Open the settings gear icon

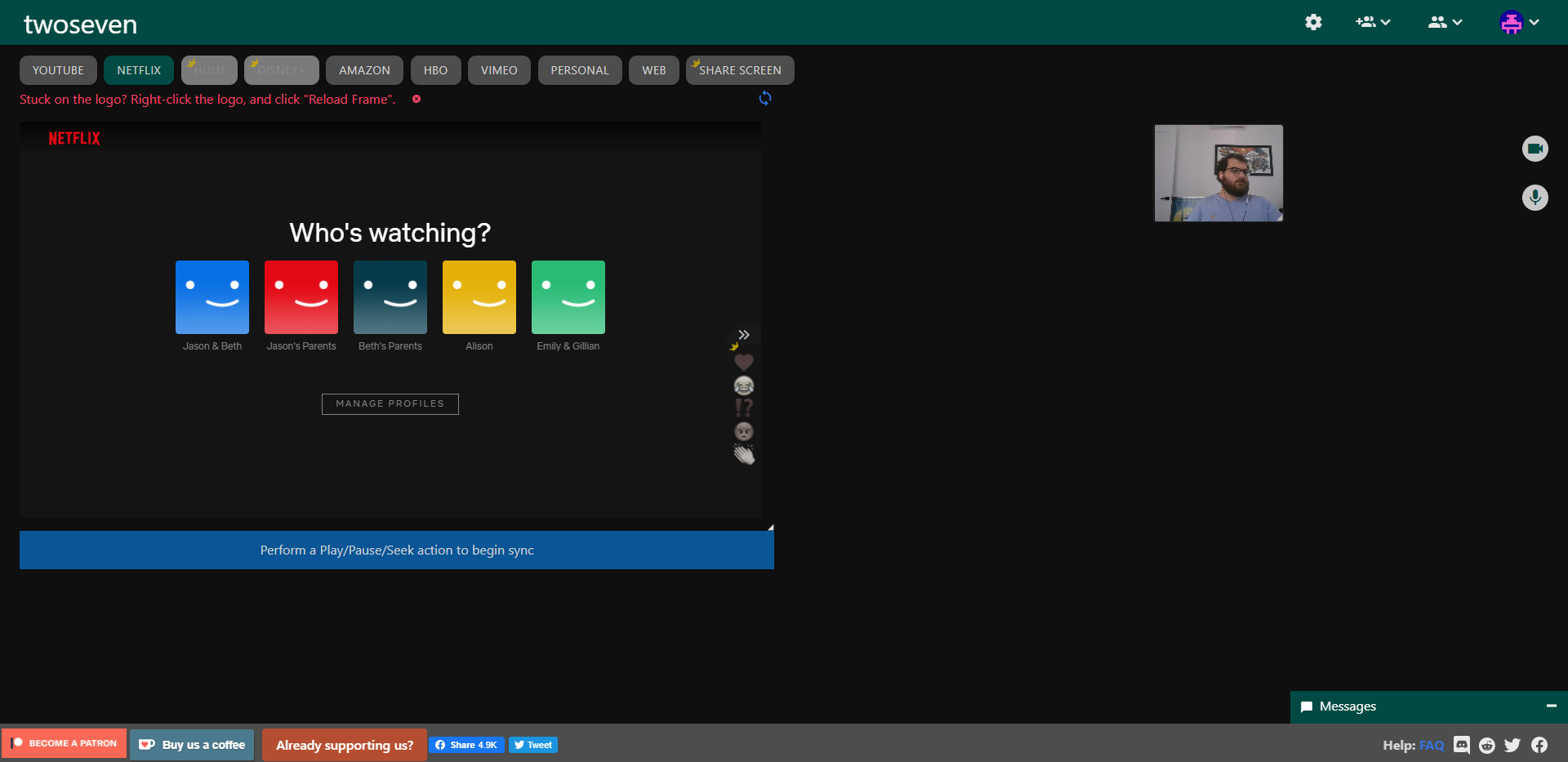click(x=1313, y=22)
